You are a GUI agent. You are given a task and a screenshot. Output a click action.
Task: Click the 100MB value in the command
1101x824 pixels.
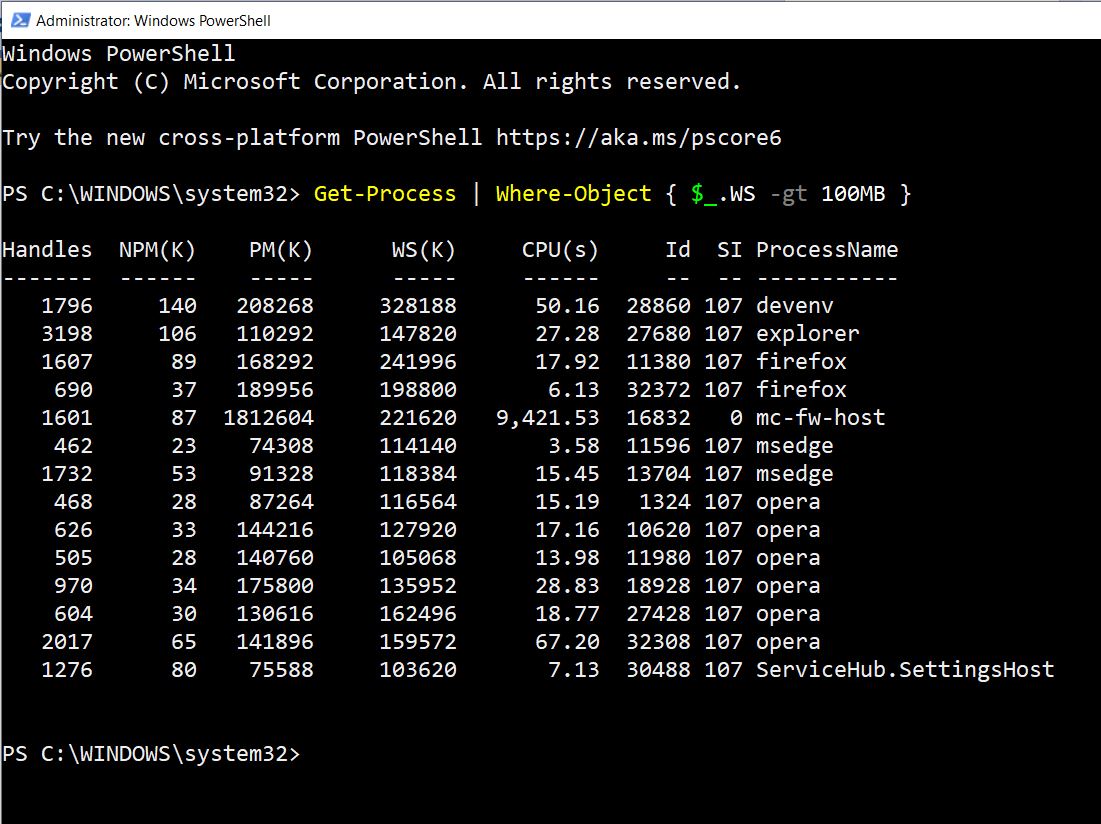(852, 194)
